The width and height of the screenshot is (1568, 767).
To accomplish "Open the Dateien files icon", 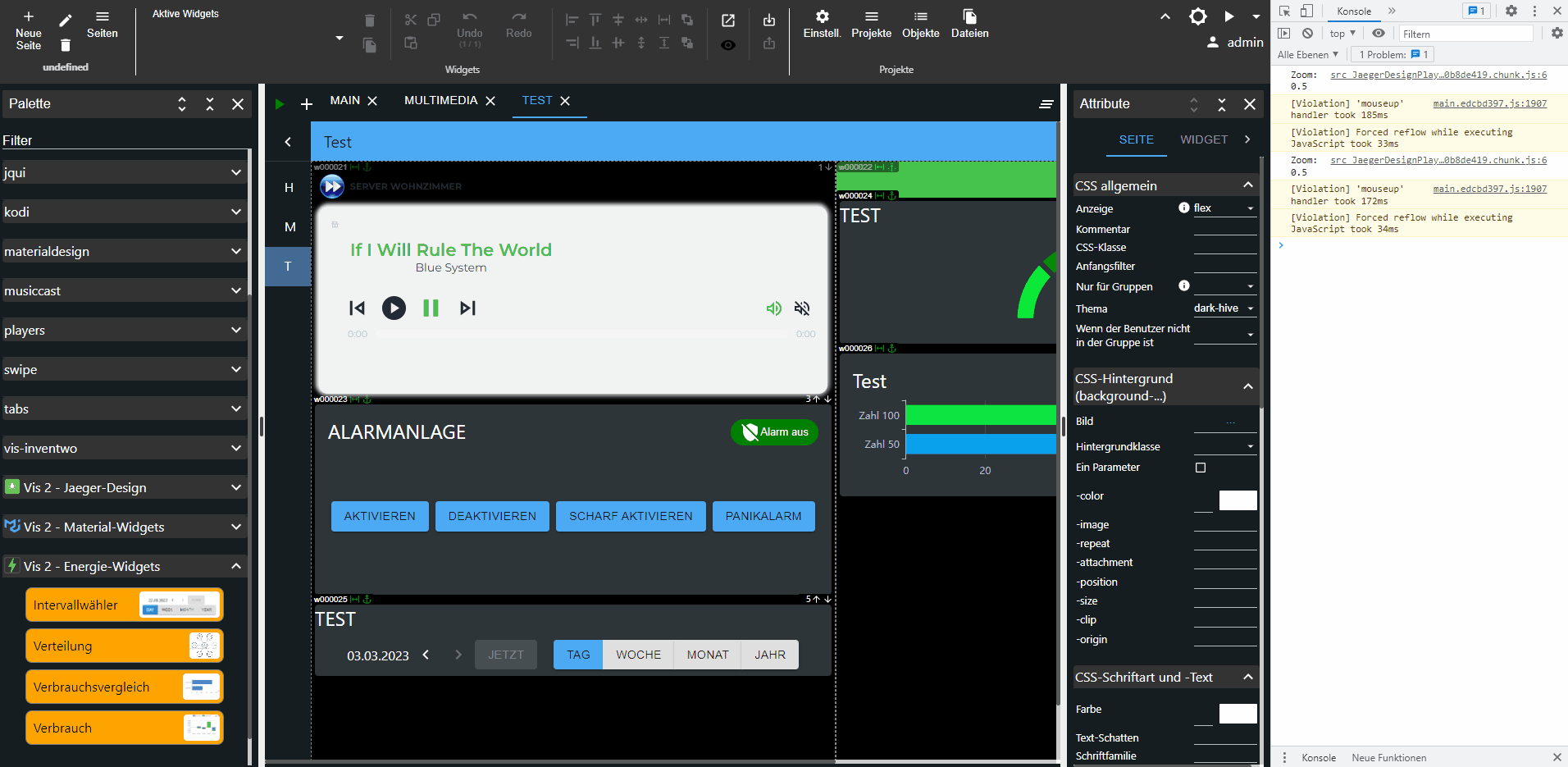I will [969, 17].
